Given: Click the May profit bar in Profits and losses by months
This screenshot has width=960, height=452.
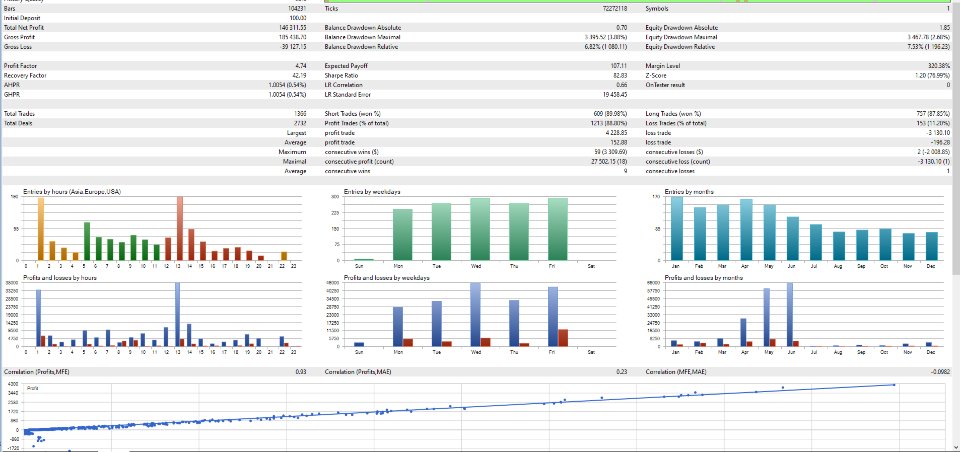Looking at the screenshot, I should 767,317.
